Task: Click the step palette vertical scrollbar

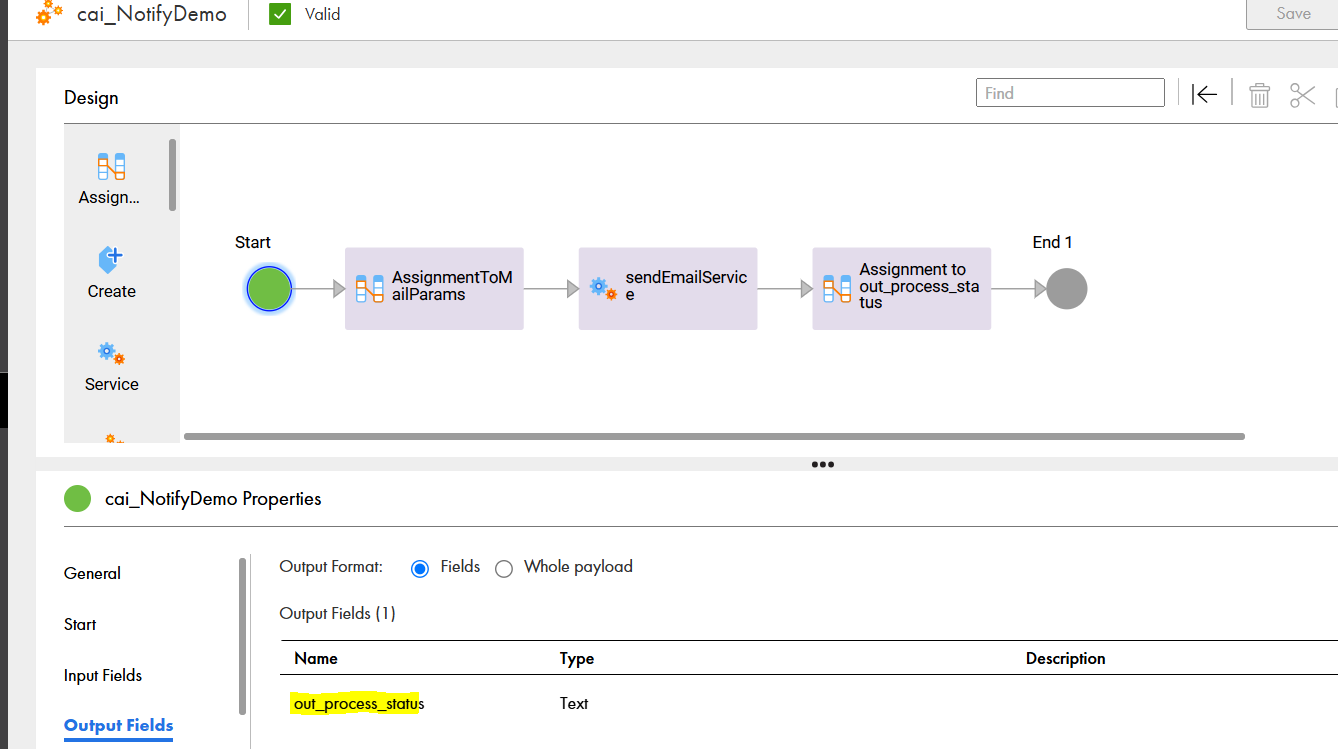Action: 173,175
